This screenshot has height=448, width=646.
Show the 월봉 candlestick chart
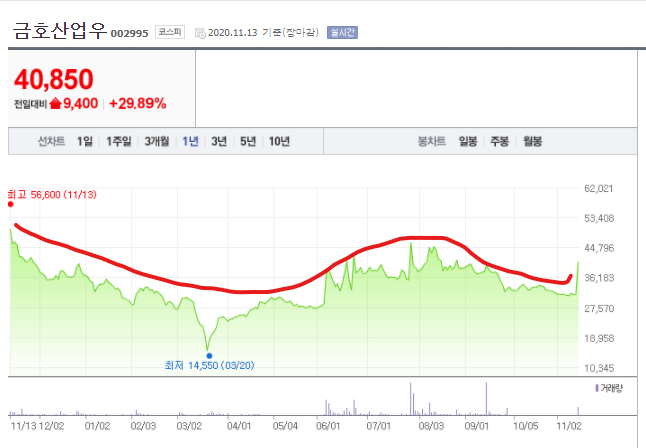tap(533, 141)
